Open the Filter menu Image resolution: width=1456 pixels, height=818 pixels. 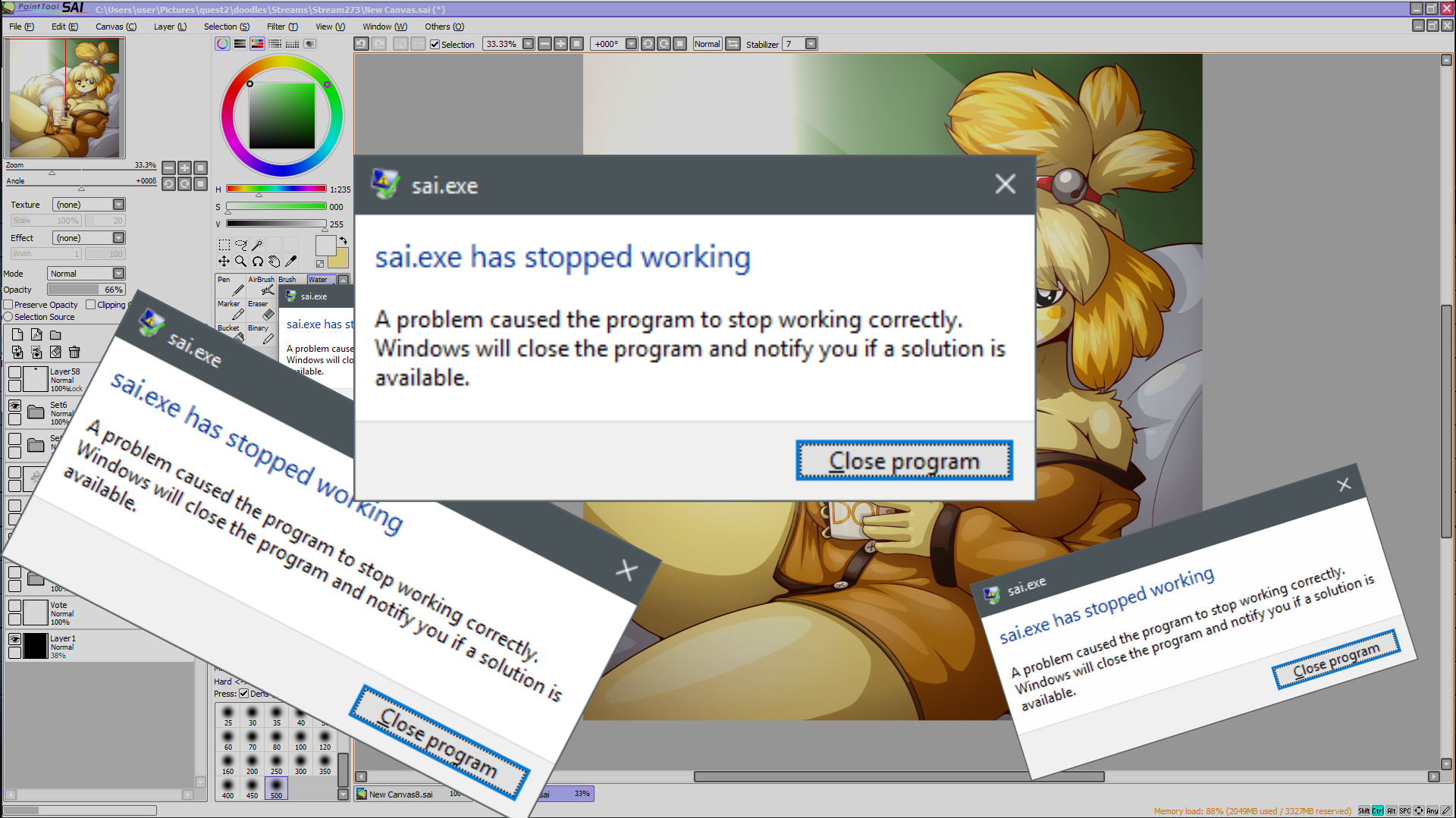click(281, 27)
